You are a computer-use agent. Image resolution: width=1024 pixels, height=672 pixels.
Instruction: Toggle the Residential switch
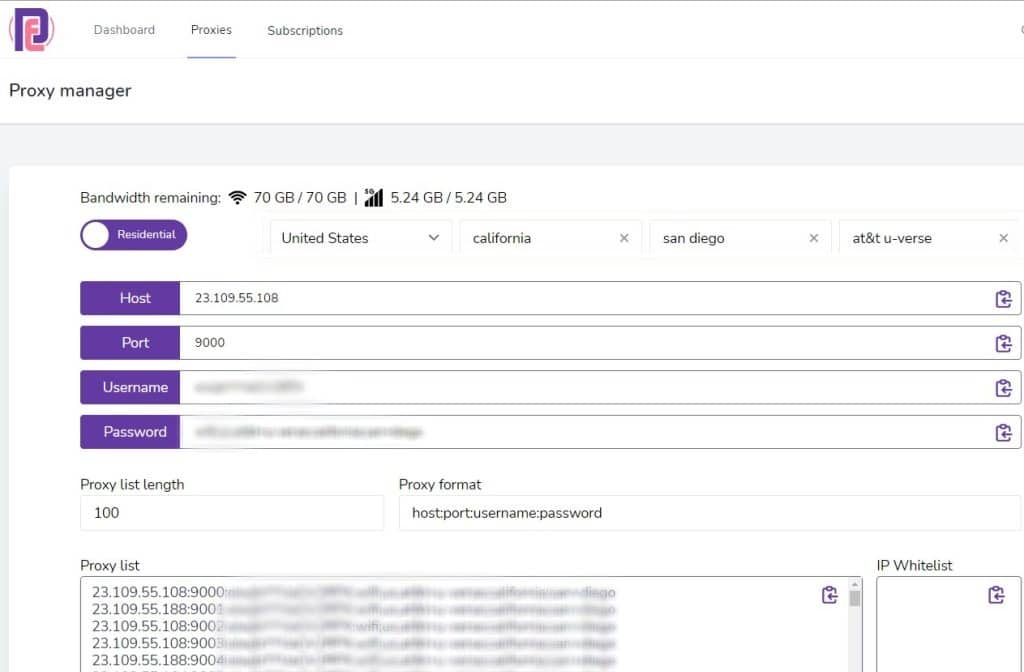pyautogui.click(x=134, y=235)
